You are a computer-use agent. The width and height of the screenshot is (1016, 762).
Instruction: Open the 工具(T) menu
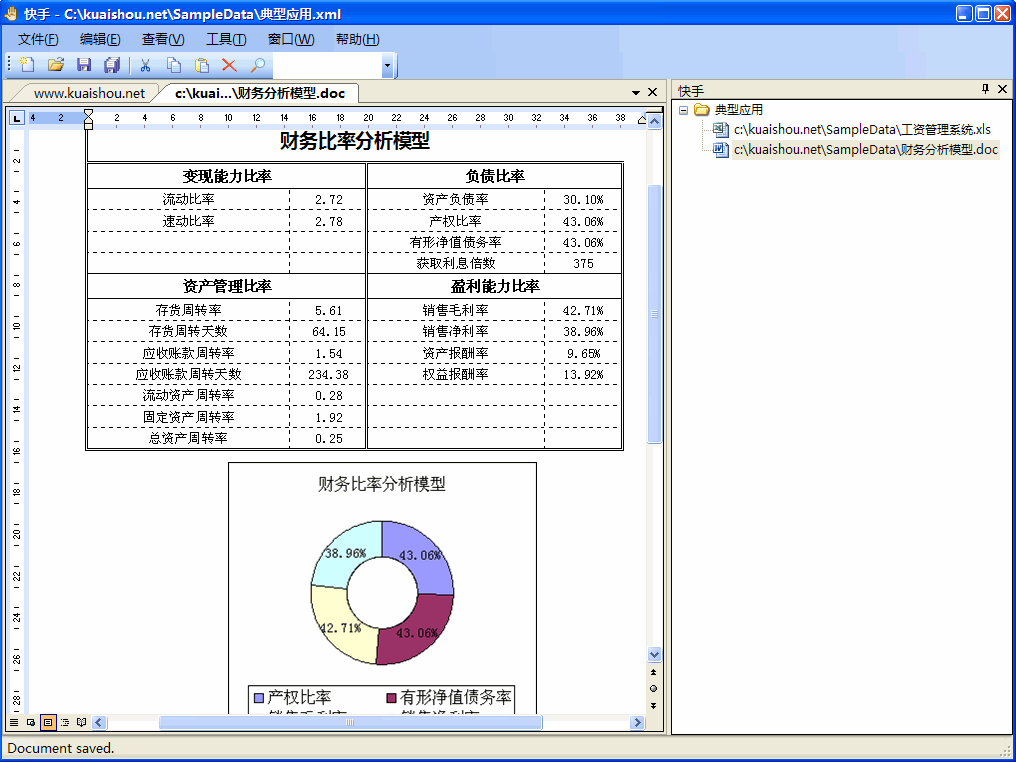(x=226, y=39)
